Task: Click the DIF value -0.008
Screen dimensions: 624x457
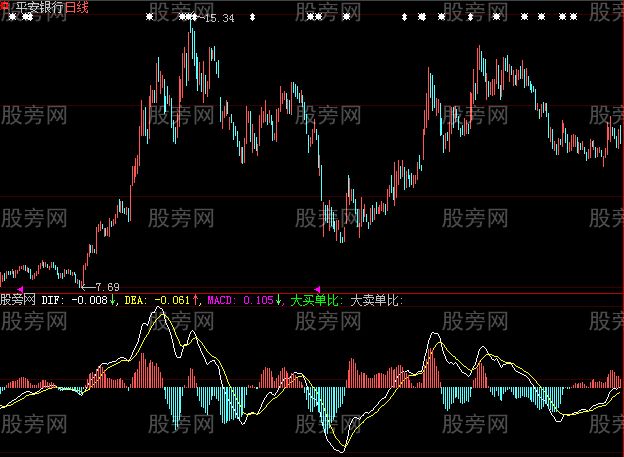Action: tap(90, 300)
